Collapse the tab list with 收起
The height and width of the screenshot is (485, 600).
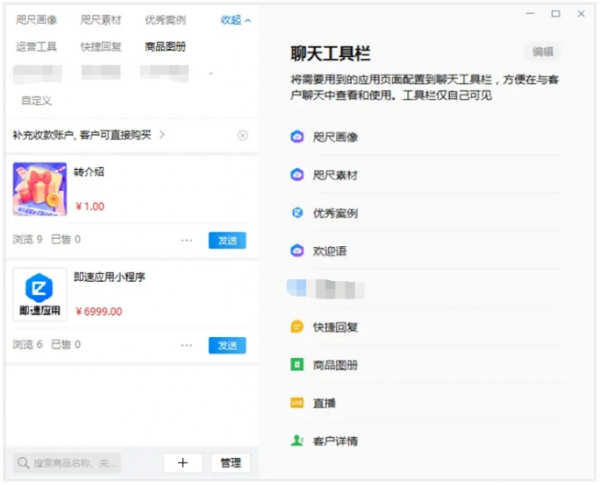(236, 20)
